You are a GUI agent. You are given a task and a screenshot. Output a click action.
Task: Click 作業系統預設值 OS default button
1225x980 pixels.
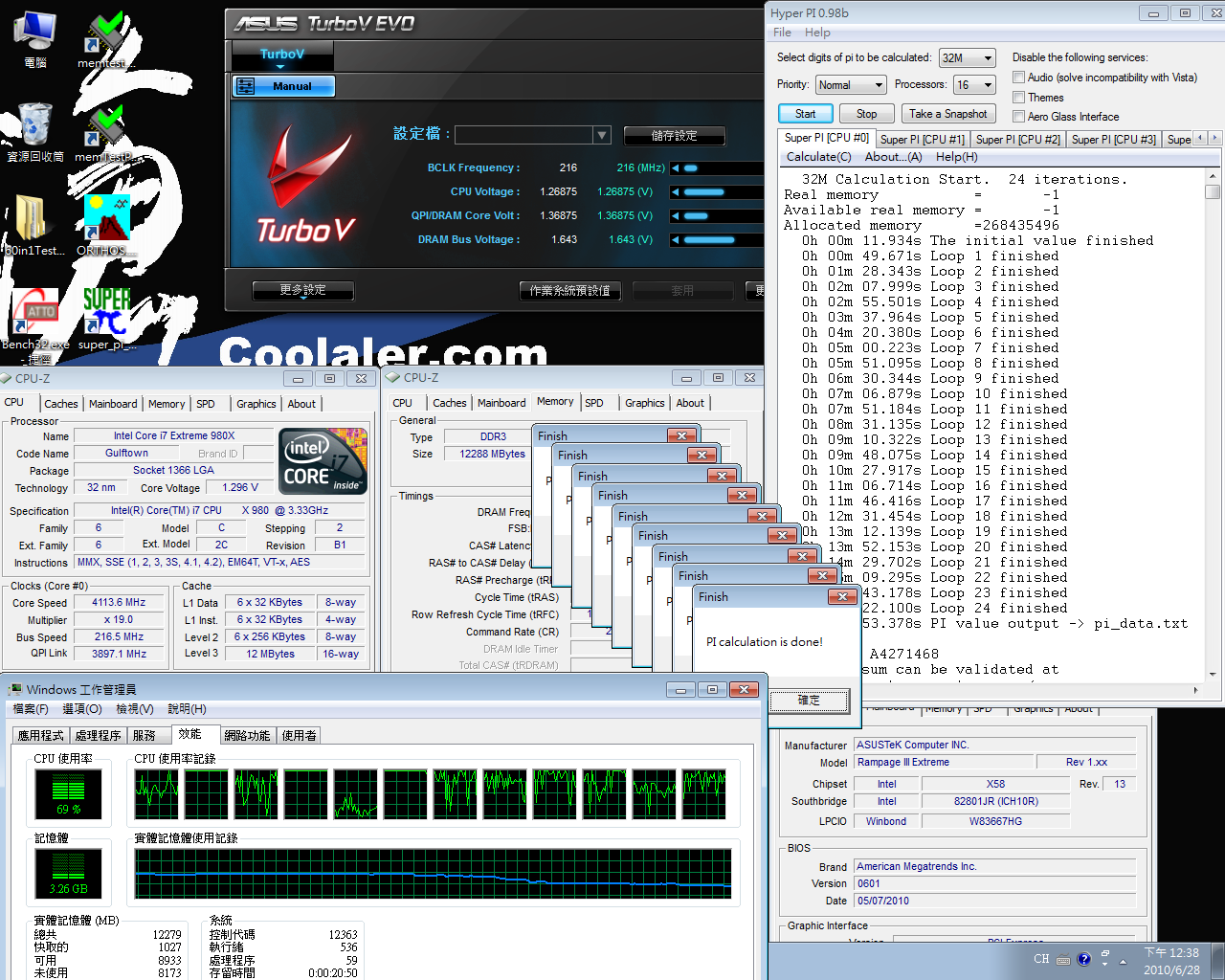569,291
